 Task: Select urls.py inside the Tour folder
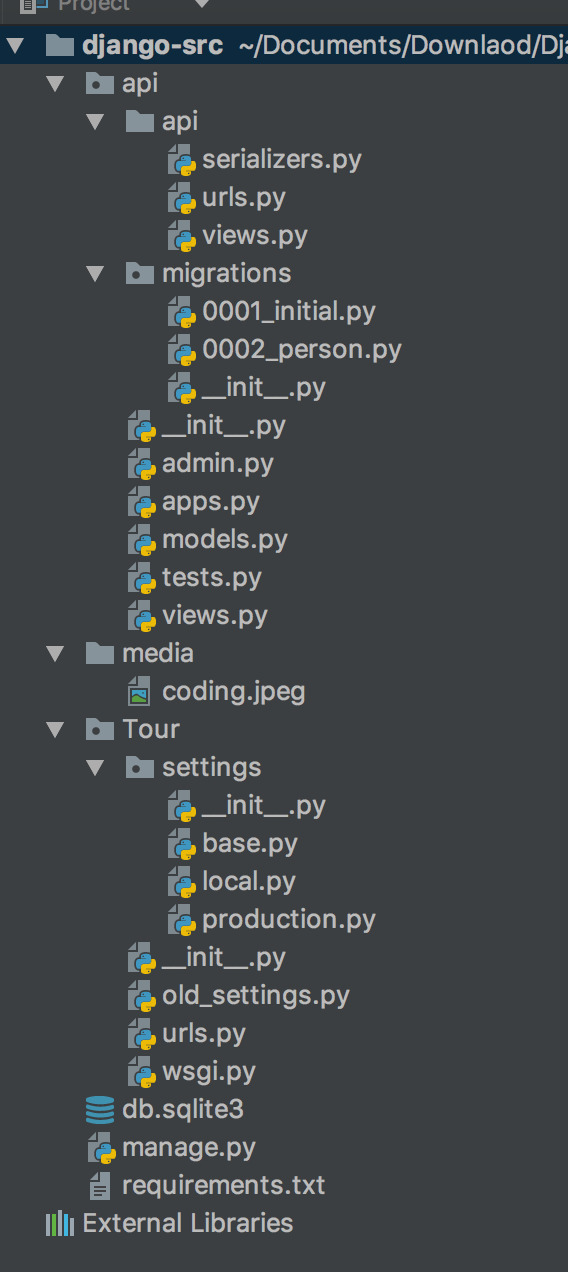point(204,1034)
